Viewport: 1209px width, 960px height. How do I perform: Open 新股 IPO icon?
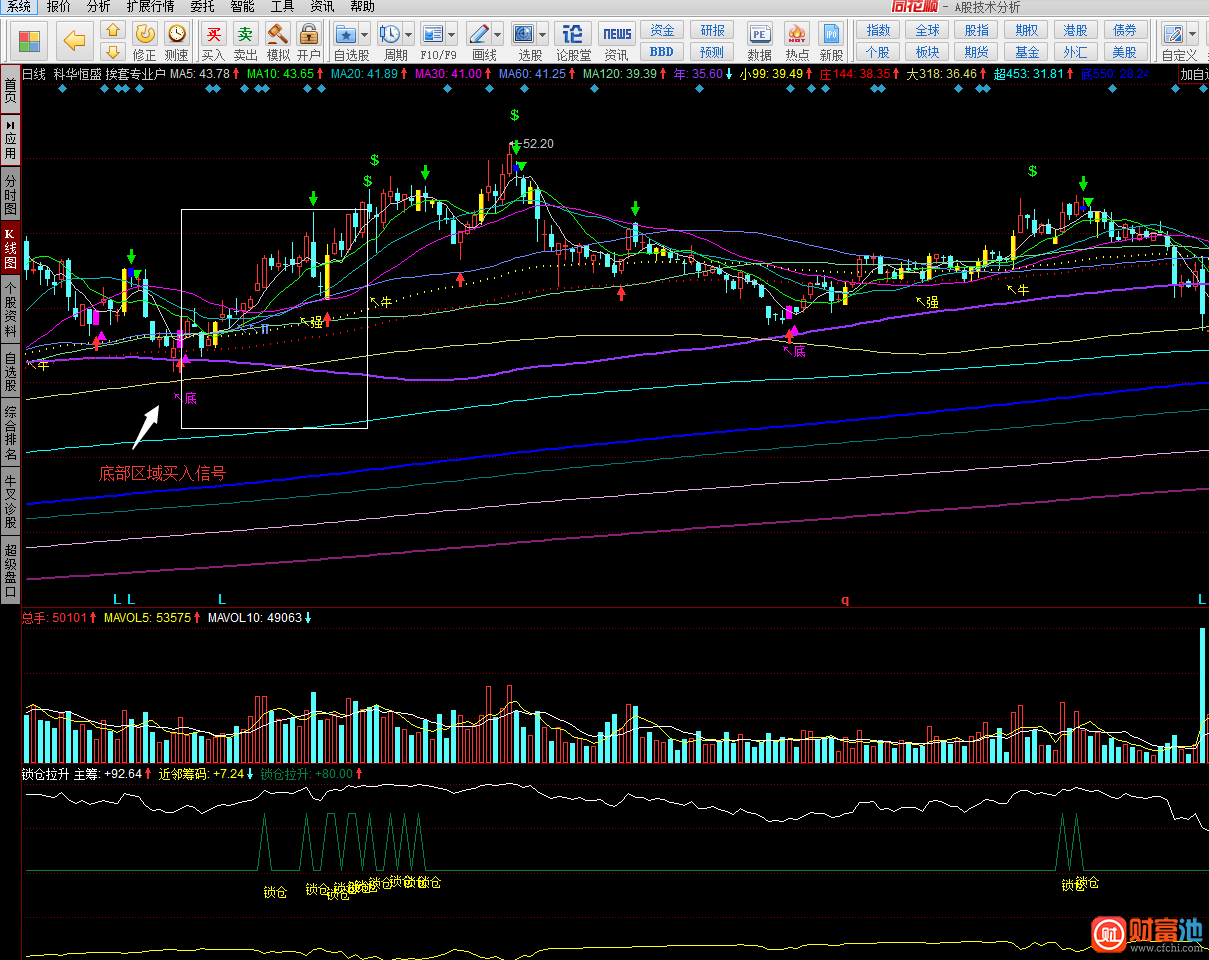pyautogui.click(x=831, y=41)
